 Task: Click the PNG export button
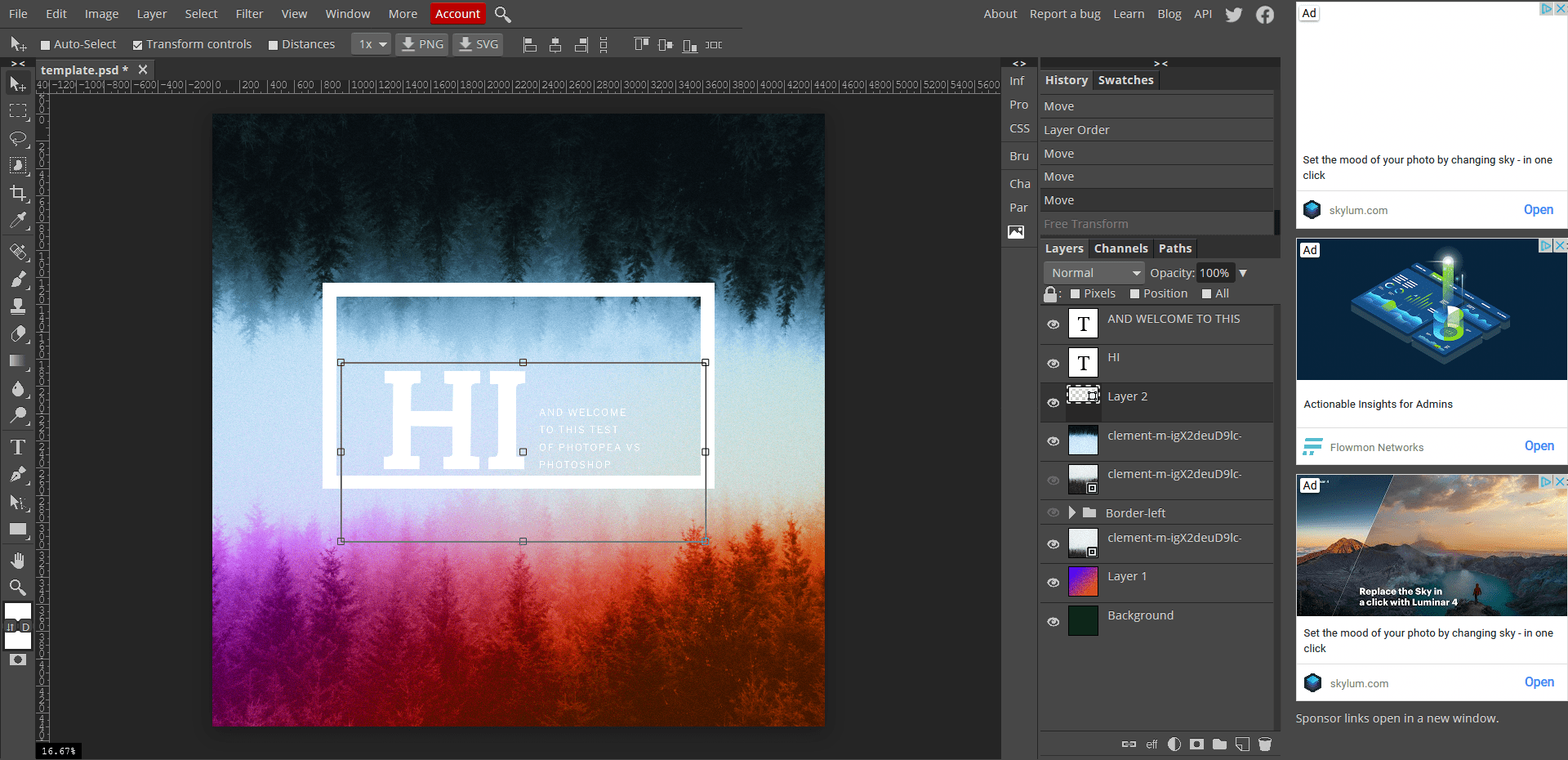point(421,44)
